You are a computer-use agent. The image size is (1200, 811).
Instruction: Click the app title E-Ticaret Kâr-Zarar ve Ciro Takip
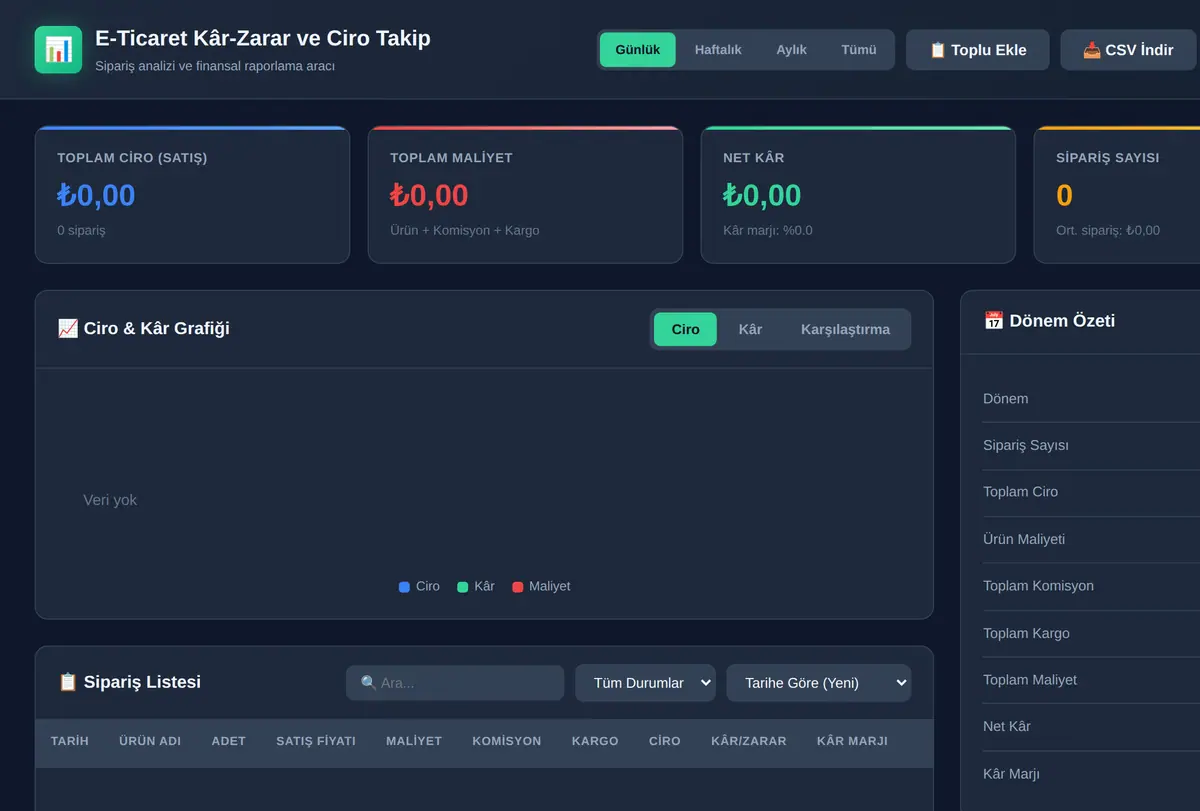tap(263, 38)
